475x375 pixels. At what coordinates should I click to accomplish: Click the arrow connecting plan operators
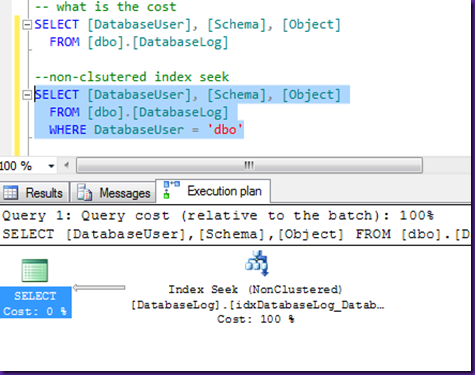99,288
